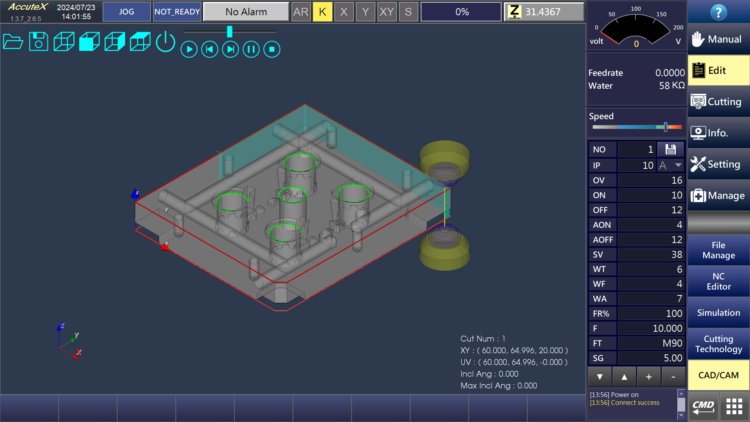Adjust the playback progress slider handle
Screen dimensions: 750x422
pos(230,32)
